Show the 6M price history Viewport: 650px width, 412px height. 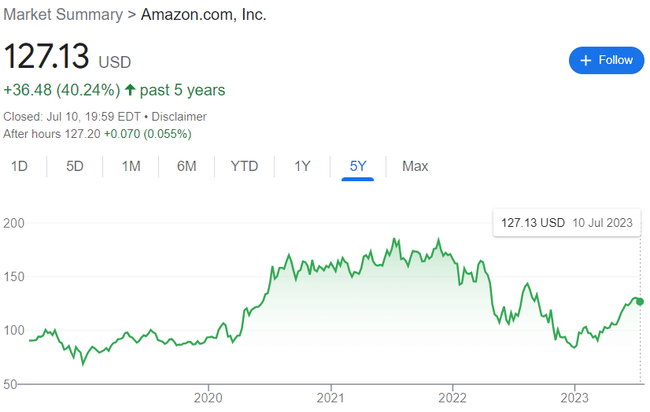[x=187, y=166]
